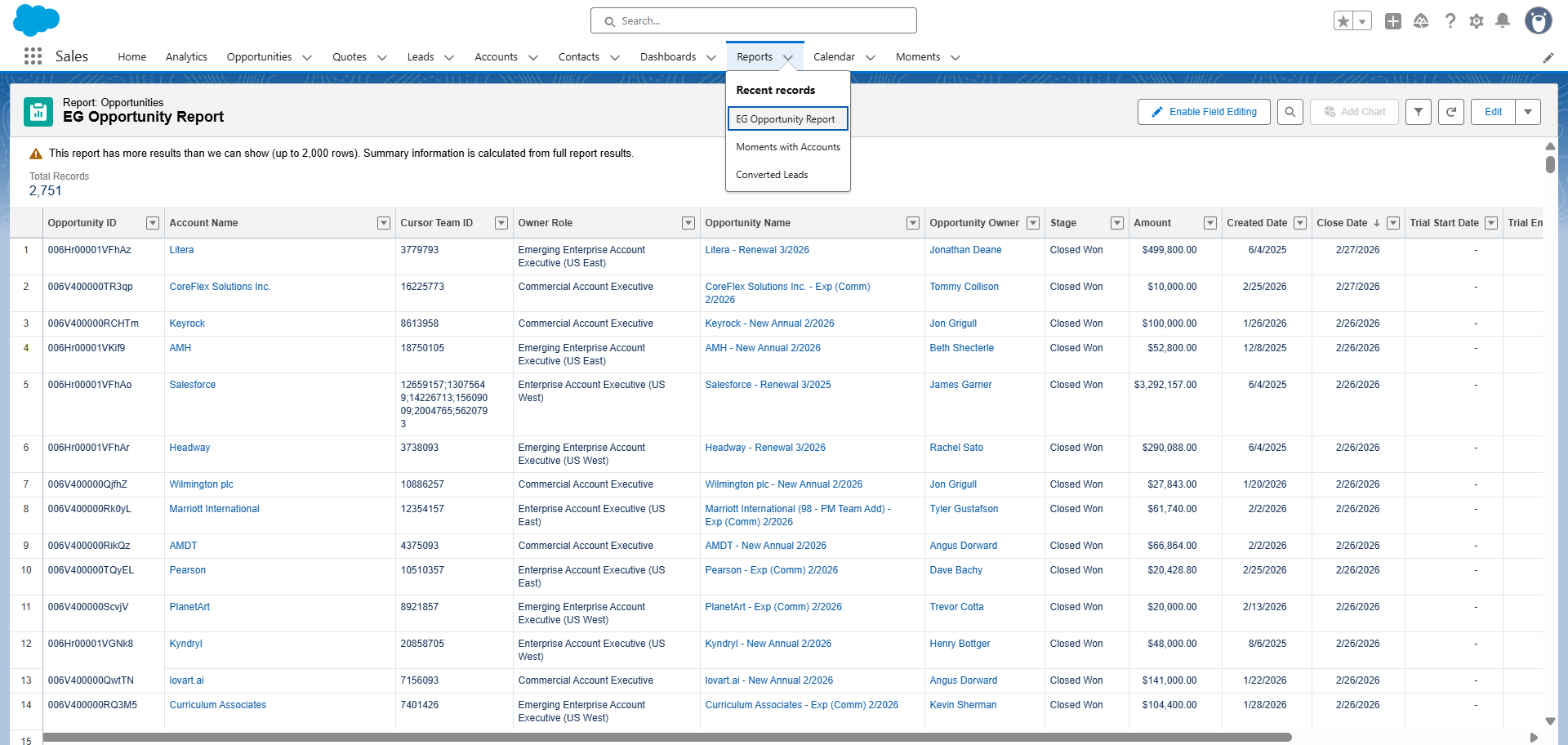
Task: Click the global Search field
Action: 753,20
